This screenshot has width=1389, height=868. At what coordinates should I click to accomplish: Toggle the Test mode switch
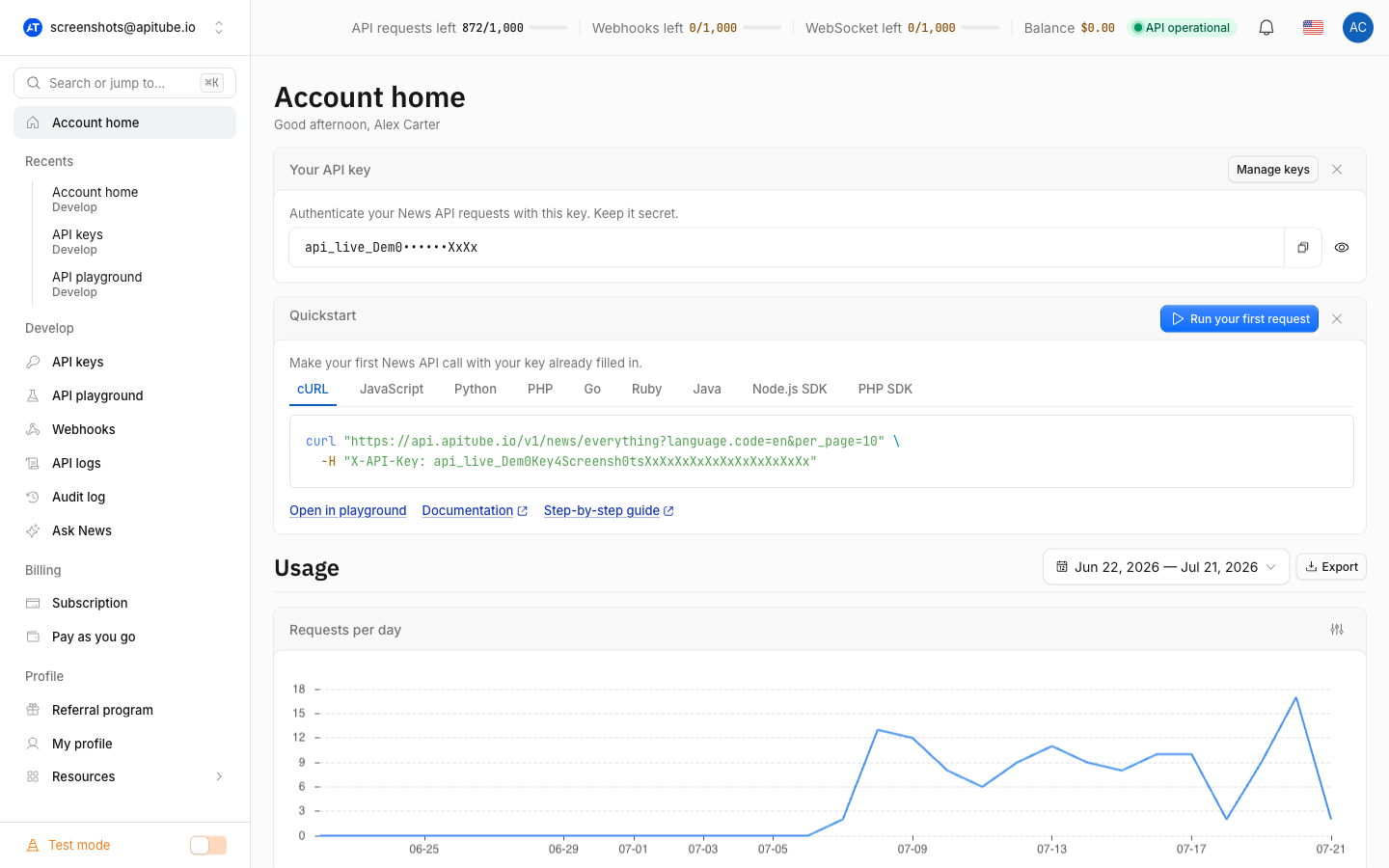[208, 846]
